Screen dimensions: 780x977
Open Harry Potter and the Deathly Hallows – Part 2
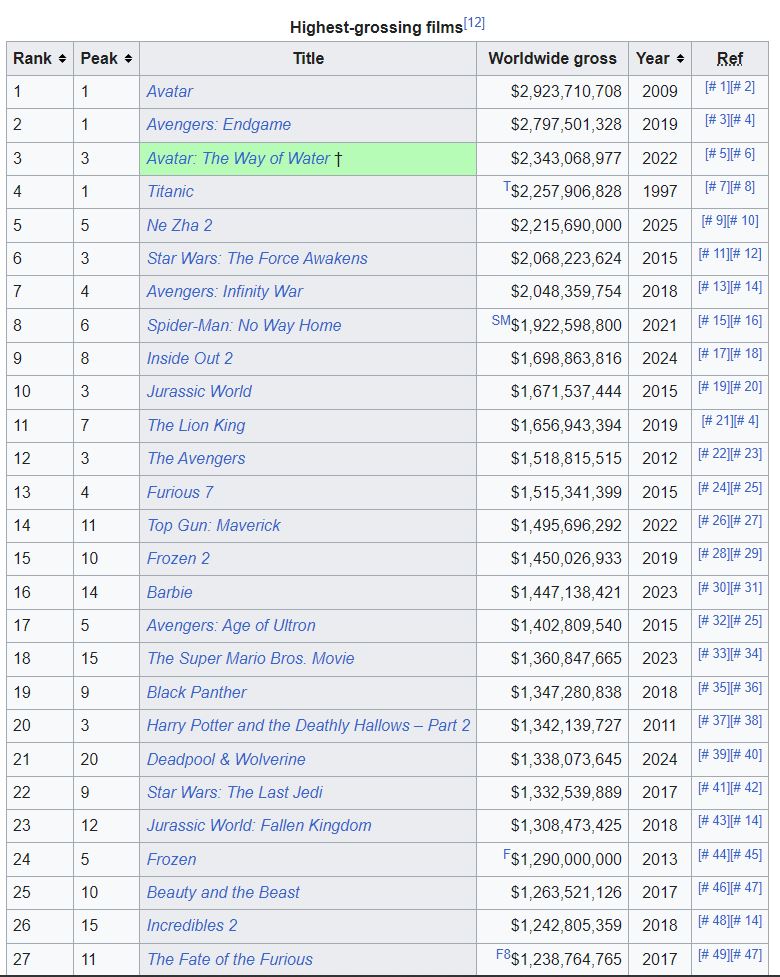(308, 725)
